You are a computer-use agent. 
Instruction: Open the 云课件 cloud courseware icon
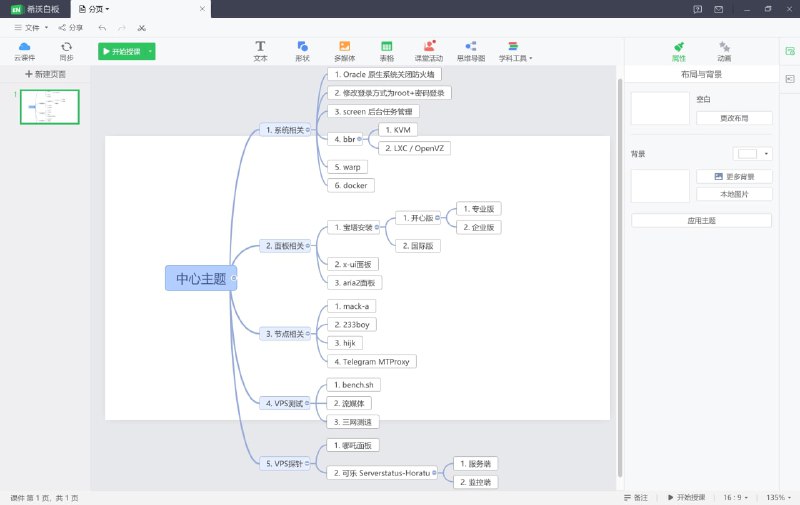tap(24, 50)
